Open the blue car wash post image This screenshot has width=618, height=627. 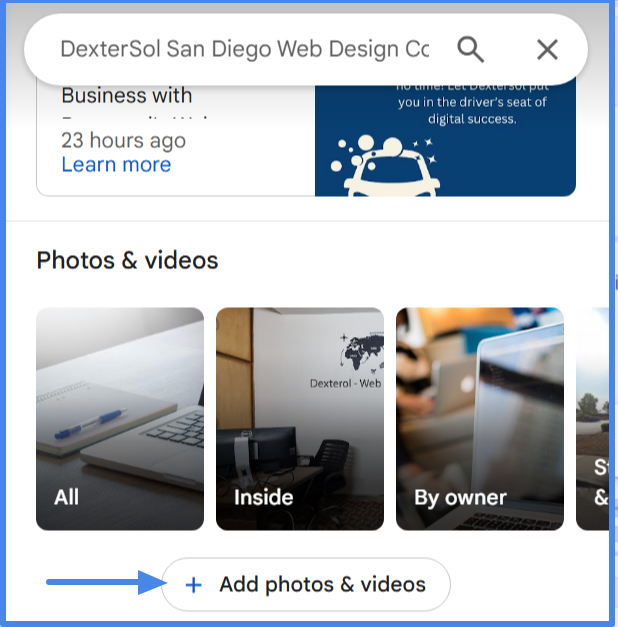coord(445,141)
